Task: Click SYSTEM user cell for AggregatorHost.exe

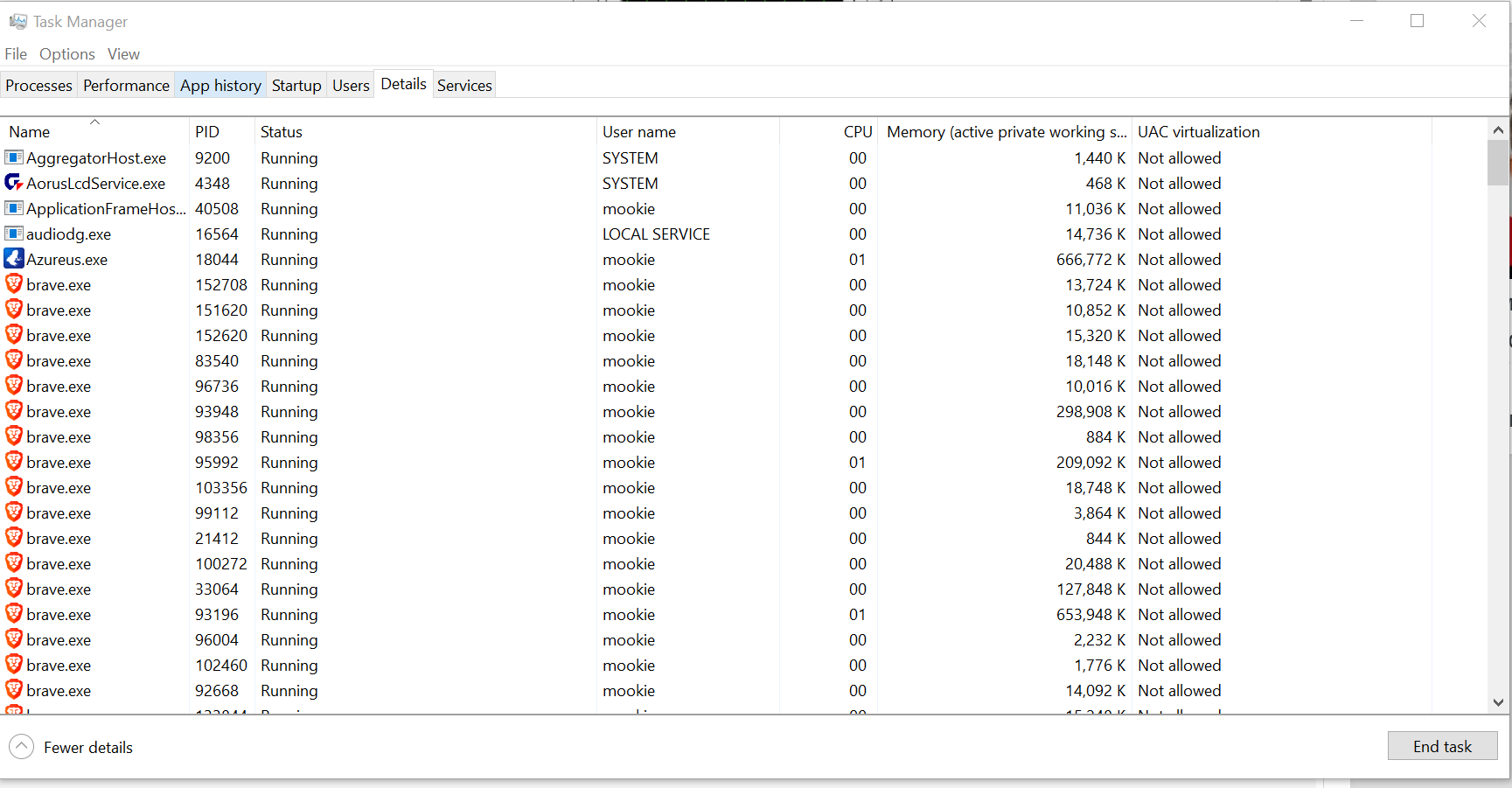Action: (x=630, y=158)
